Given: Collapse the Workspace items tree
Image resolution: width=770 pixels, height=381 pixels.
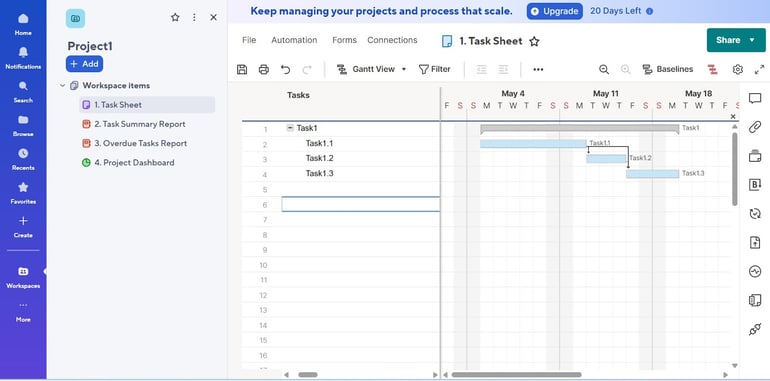Looking at the screenshot, I should [x=62, y=85].
